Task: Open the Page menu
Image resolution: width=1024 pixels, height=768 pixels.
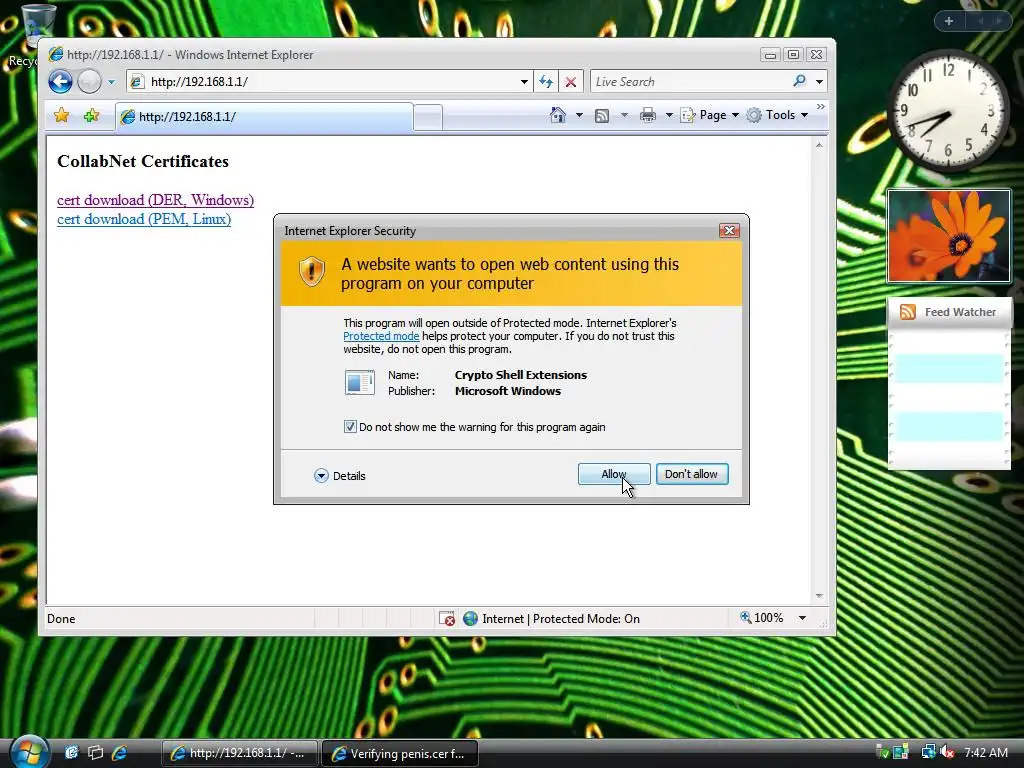Action: coord(710,115)
